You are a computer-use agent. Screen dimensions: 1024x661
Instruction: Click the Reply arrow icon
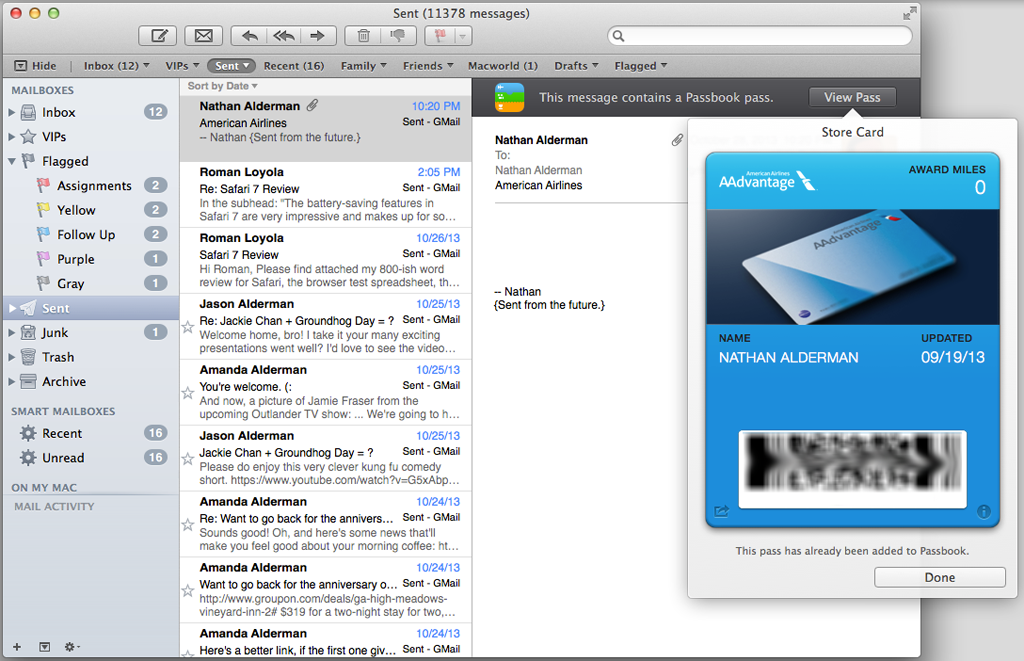(250, 36)
